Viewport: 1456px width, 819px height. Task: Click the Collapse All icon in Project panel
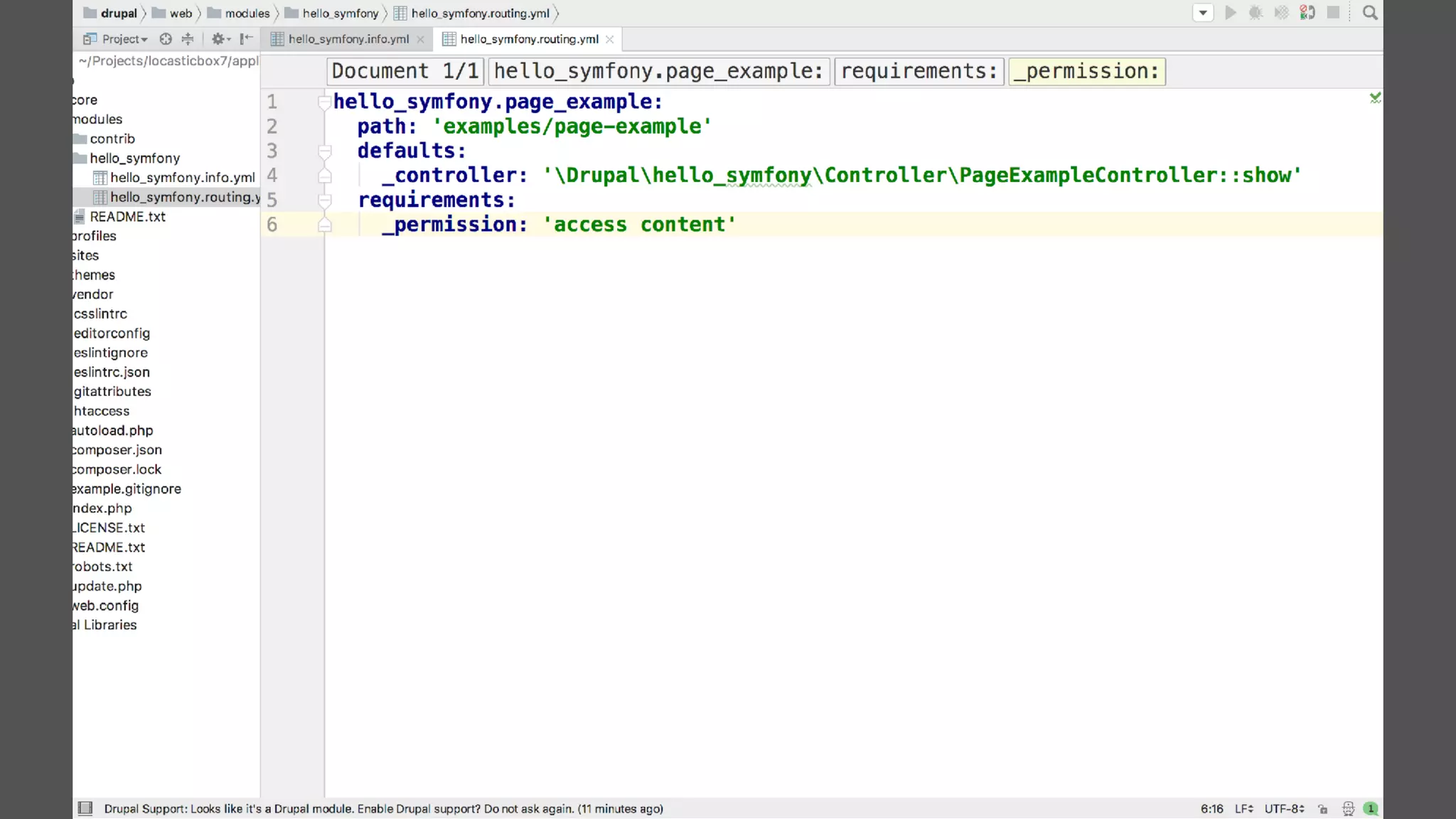188,39
